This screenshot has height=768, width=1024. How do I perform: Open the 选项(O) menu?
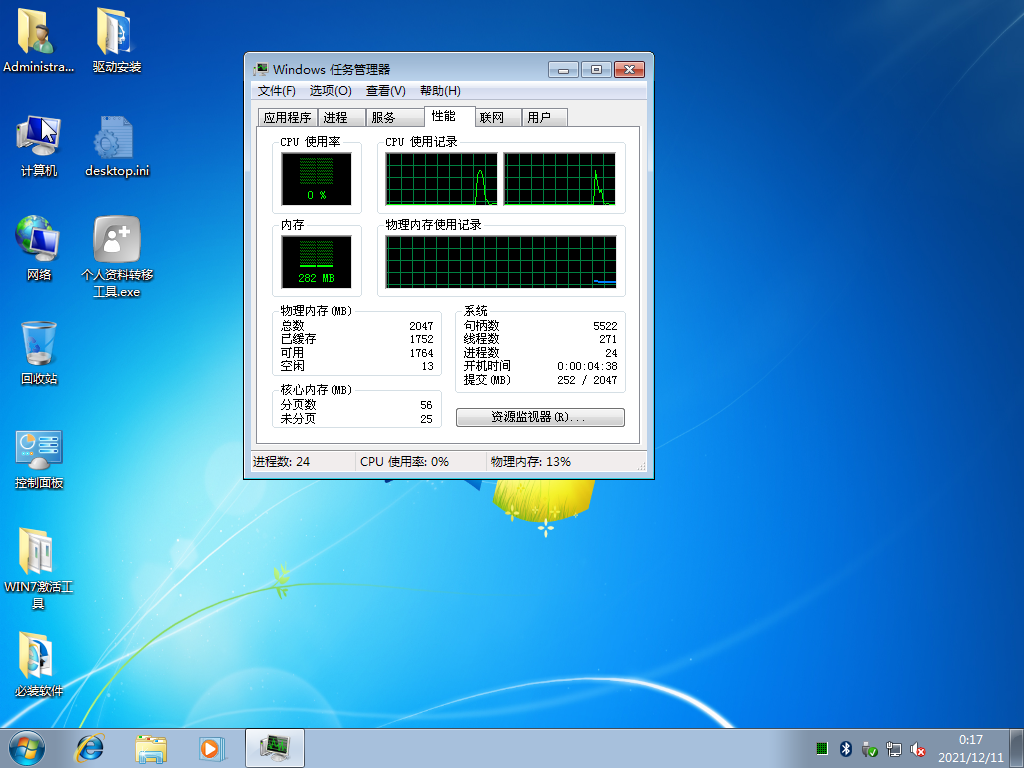(330, 91)
